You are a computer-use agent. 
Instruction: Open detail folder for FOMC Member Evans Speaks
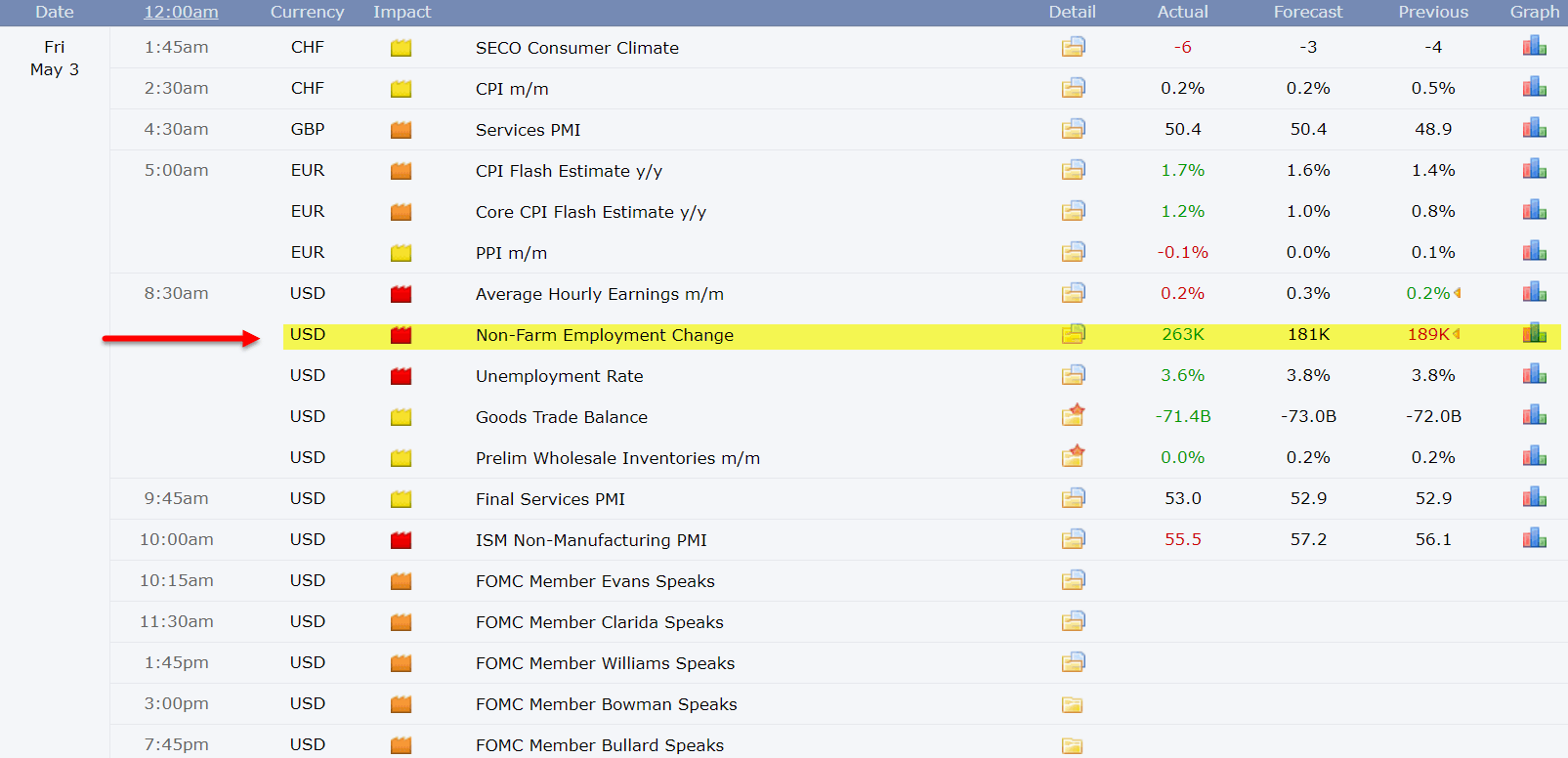click(x=1073, y=580)
